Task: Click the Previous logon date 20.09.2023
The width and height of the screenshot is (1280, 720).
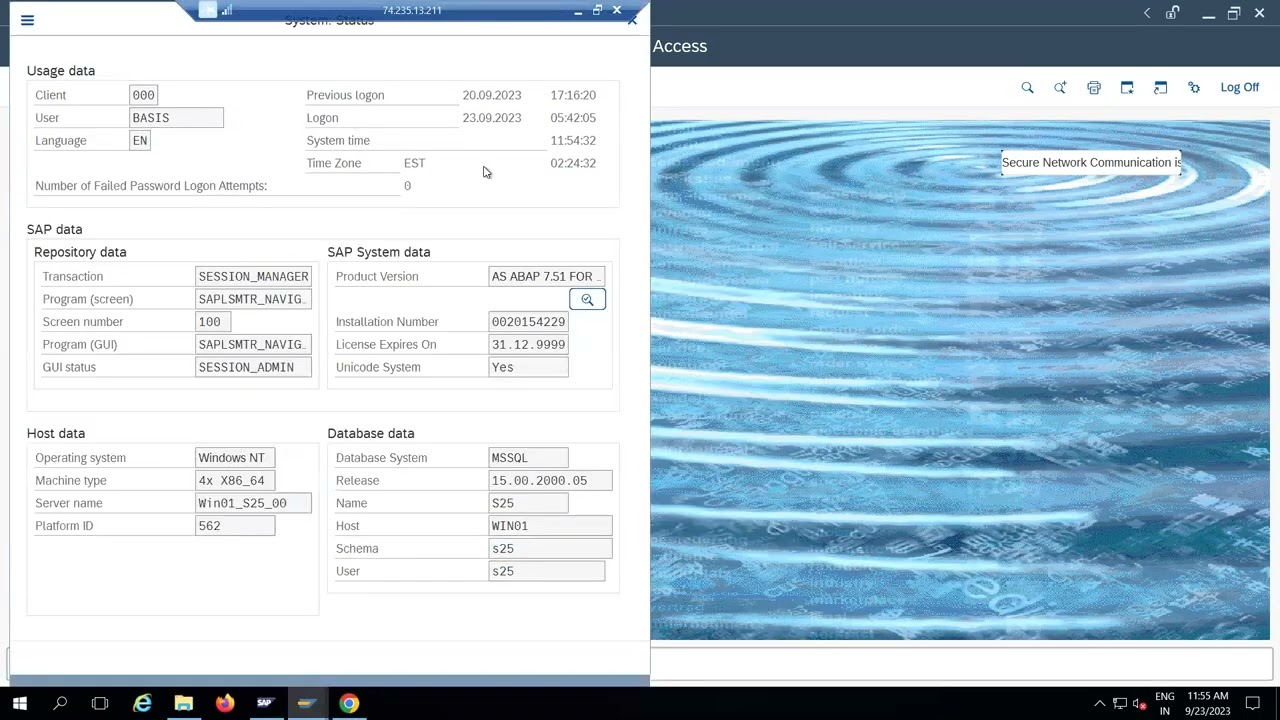Action: [492, 95]
